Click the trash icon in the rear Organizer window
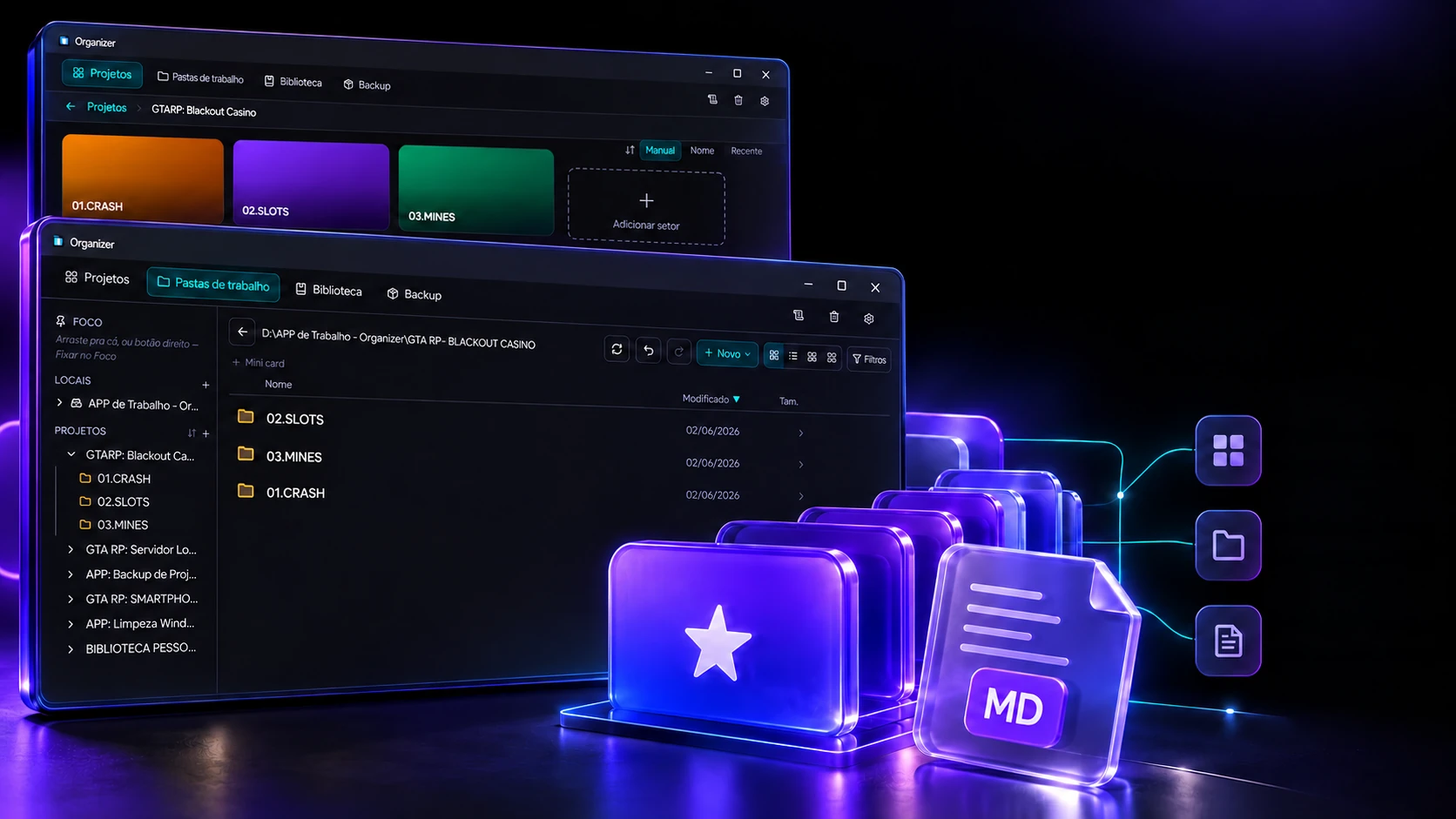1456x819 pixels. (x=738, y=100)
